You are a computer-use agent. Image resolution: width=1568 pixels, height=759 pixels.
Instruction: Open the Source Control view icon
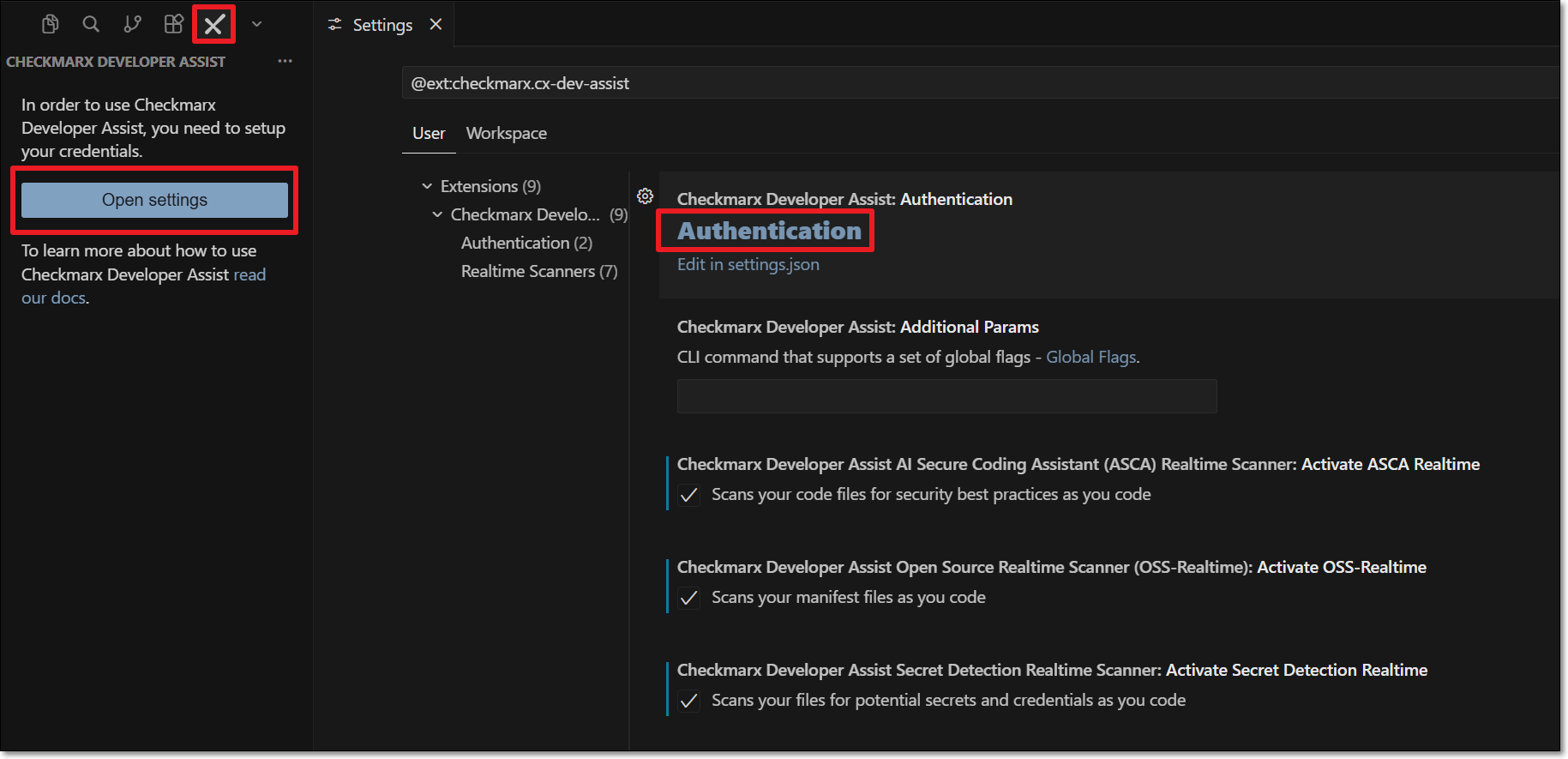(132, 24)
